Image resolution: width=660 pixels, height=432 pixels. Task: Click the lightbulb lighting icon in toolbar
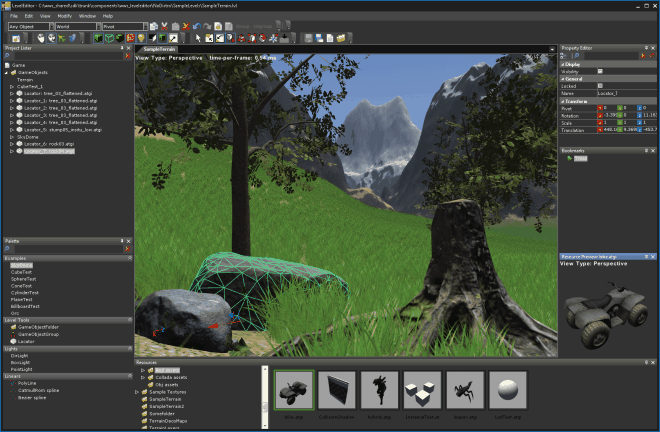point(141,38)
